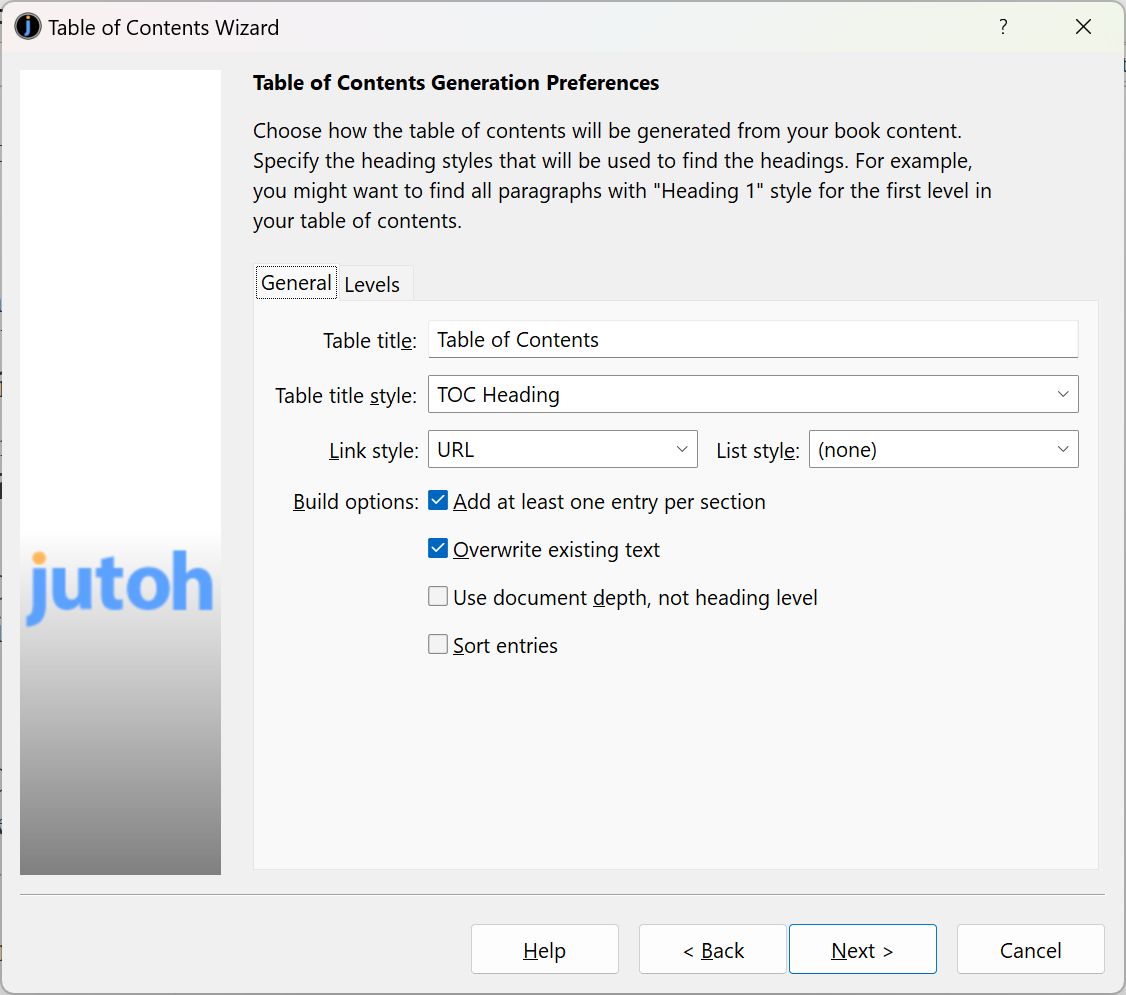Select the General tab
This screenshot has height=995, width=1126.
point(296,283)
